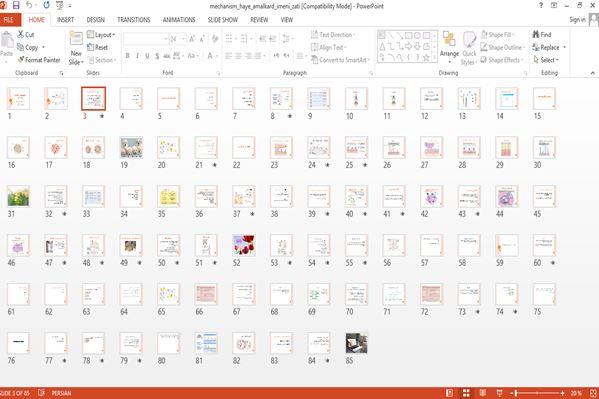
Task: Open PowerPoint Help question mark
Action: click(x=541, y=5)
